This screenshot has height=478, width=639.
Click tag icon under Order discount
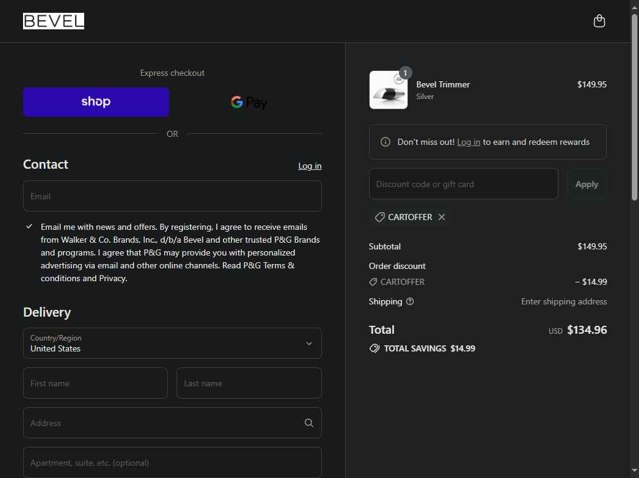(373, 282)
